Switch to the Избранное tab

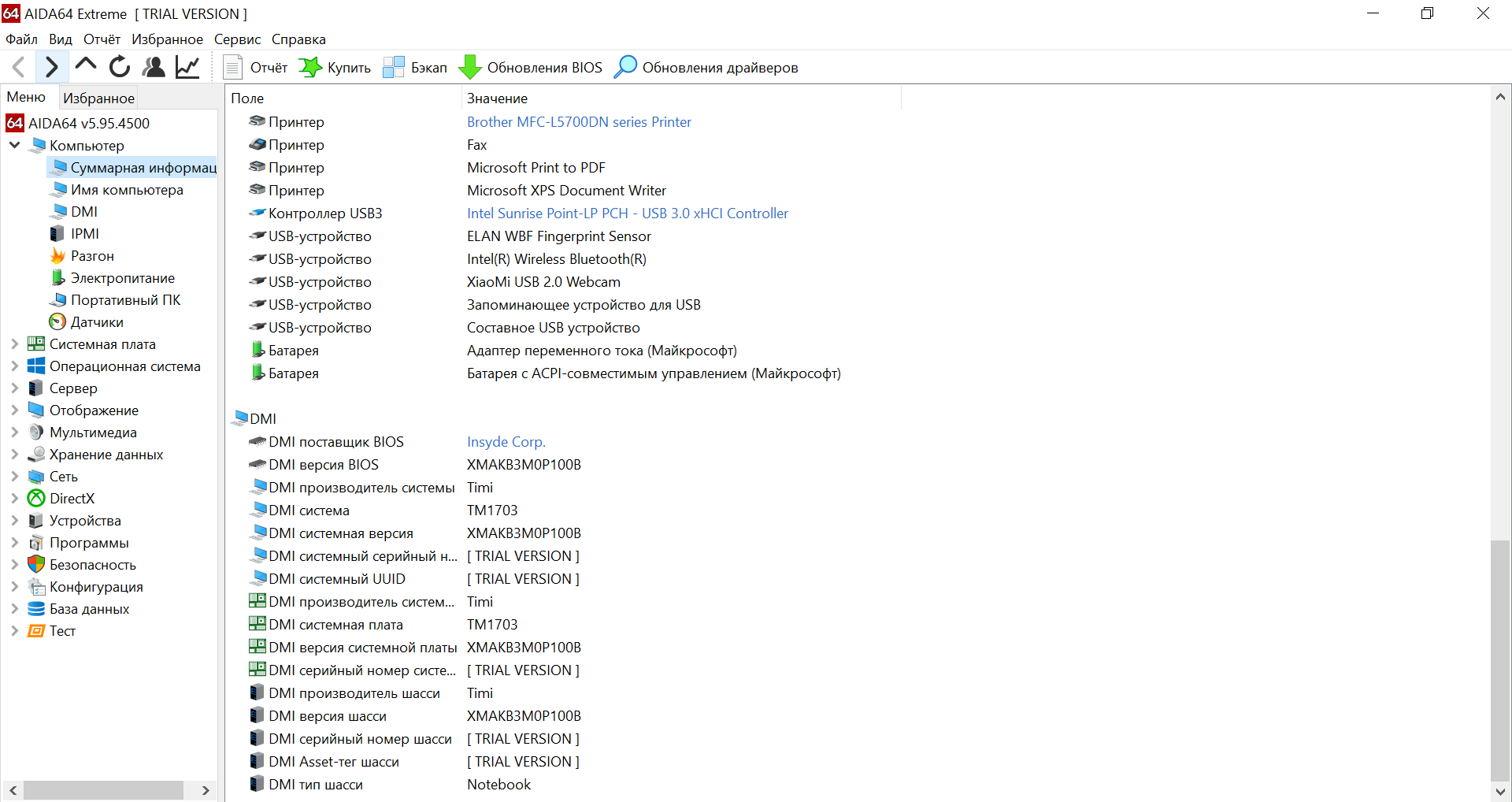pos(98,98)
